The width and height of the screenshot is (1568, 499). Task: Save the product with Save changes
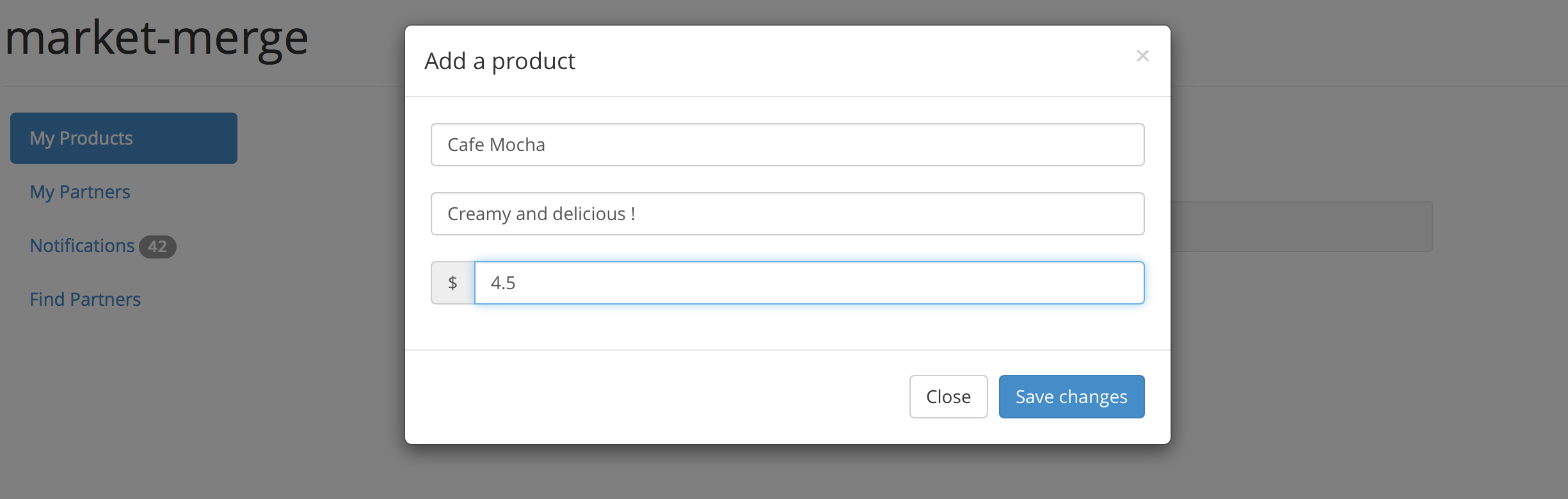[1071, 397]
